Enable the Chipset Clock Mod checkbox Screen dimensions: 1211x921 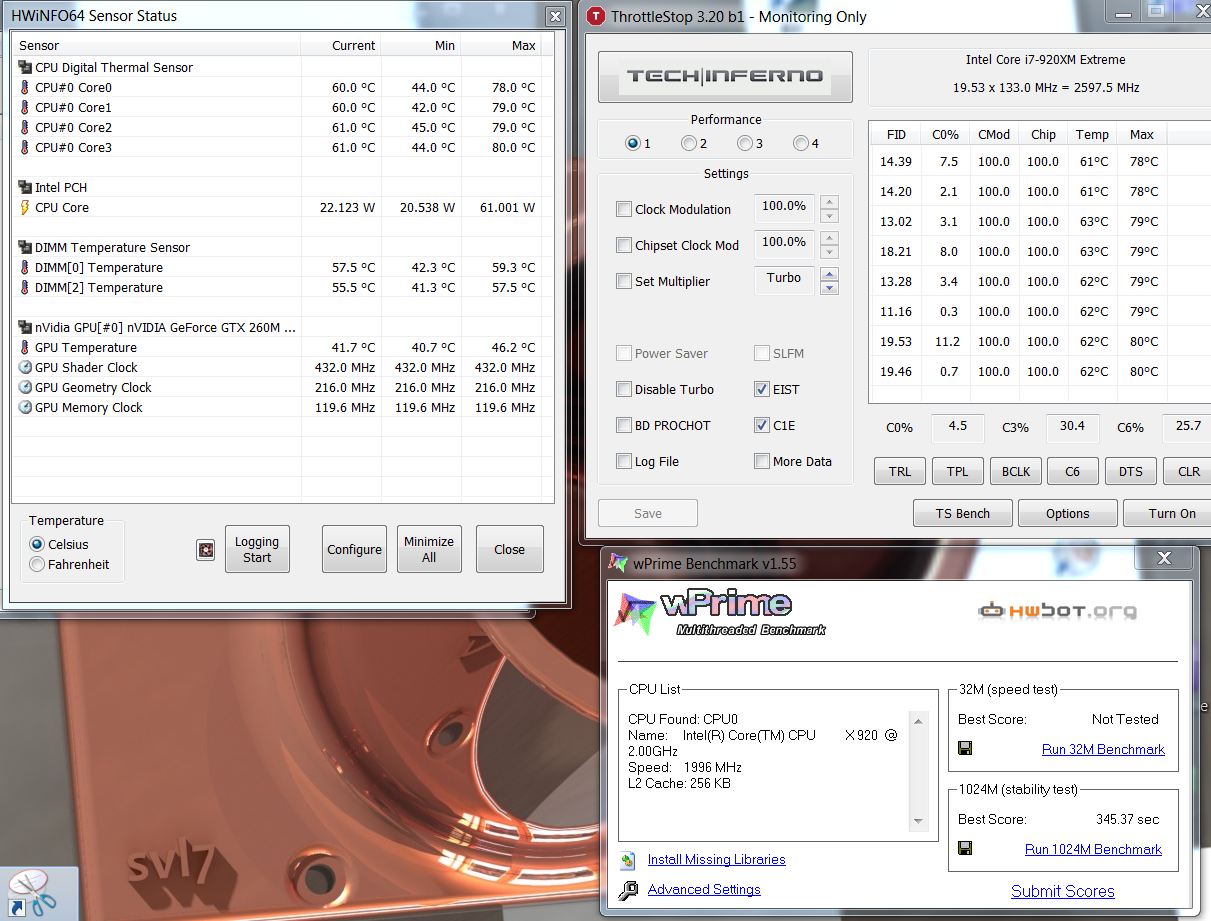624,245
